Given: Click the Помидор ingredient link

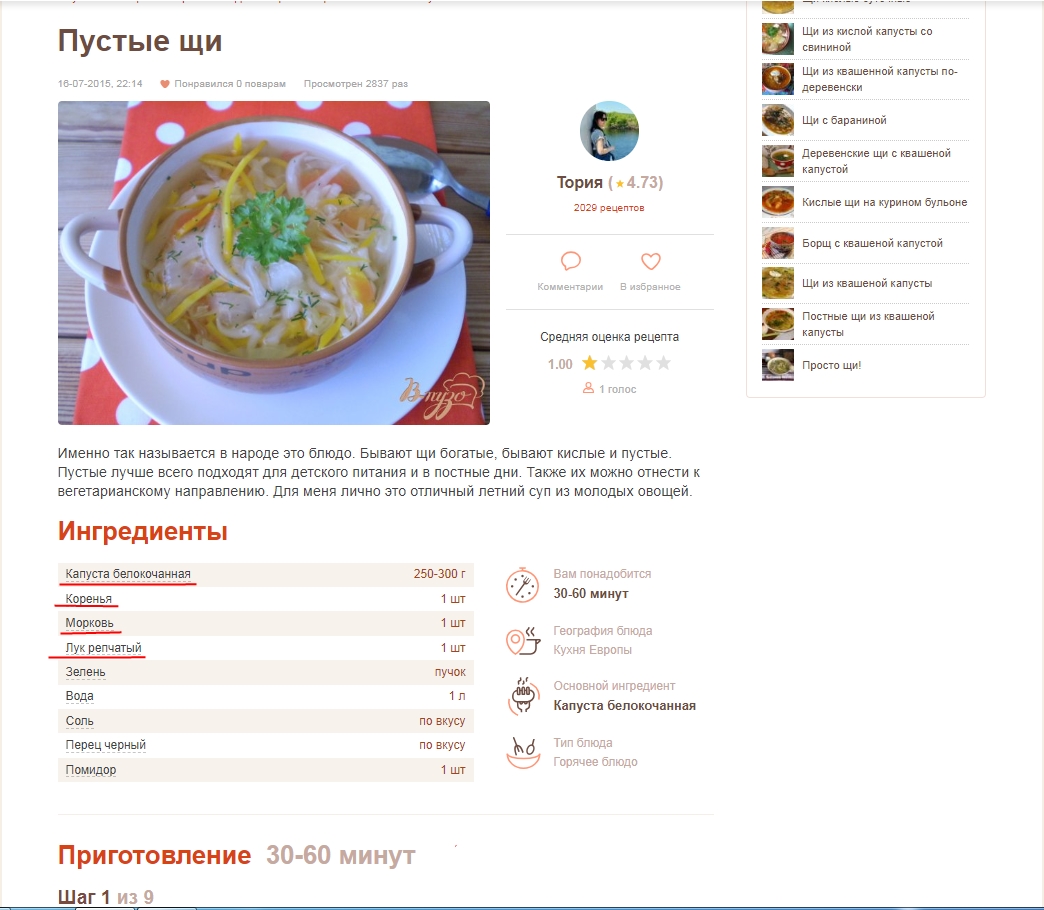Looking at the screenshot, I should 91,770.
